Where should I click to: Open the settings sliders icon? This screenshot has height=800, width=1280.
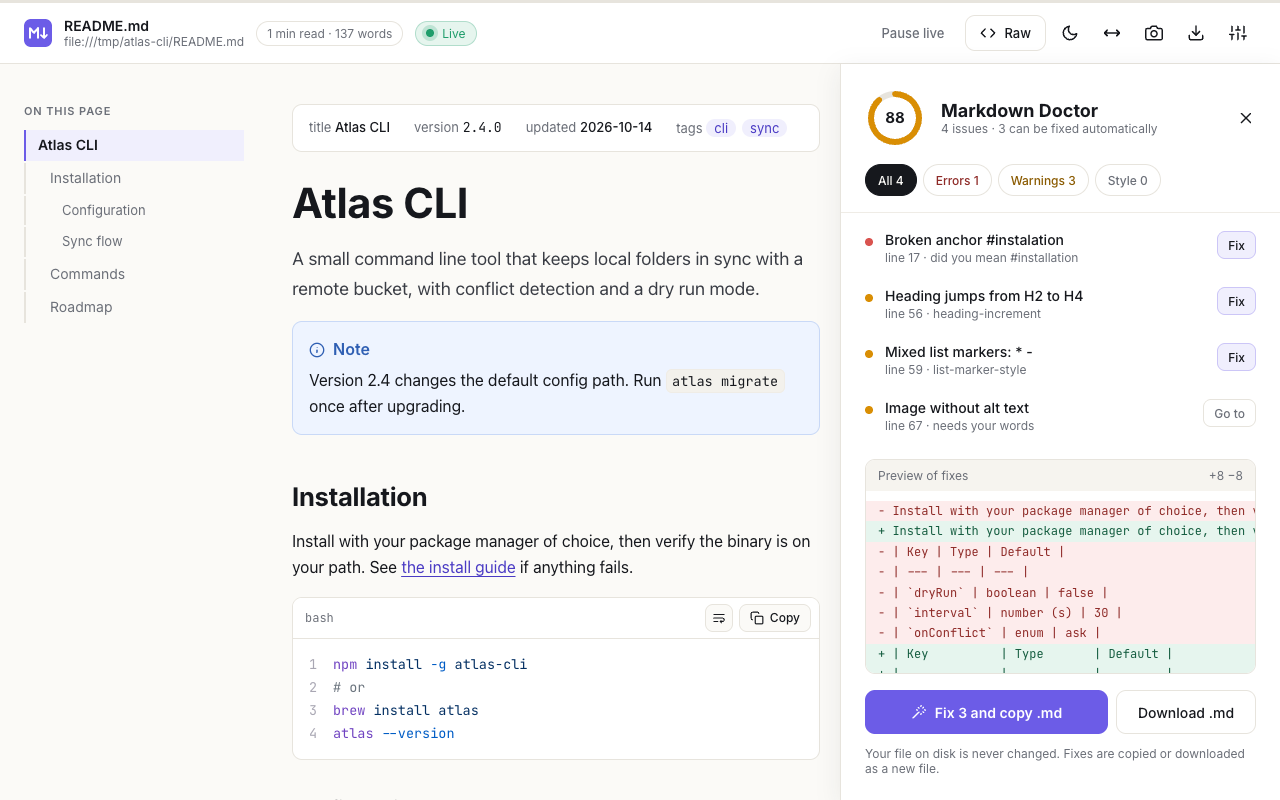(x=1238, y=33)
